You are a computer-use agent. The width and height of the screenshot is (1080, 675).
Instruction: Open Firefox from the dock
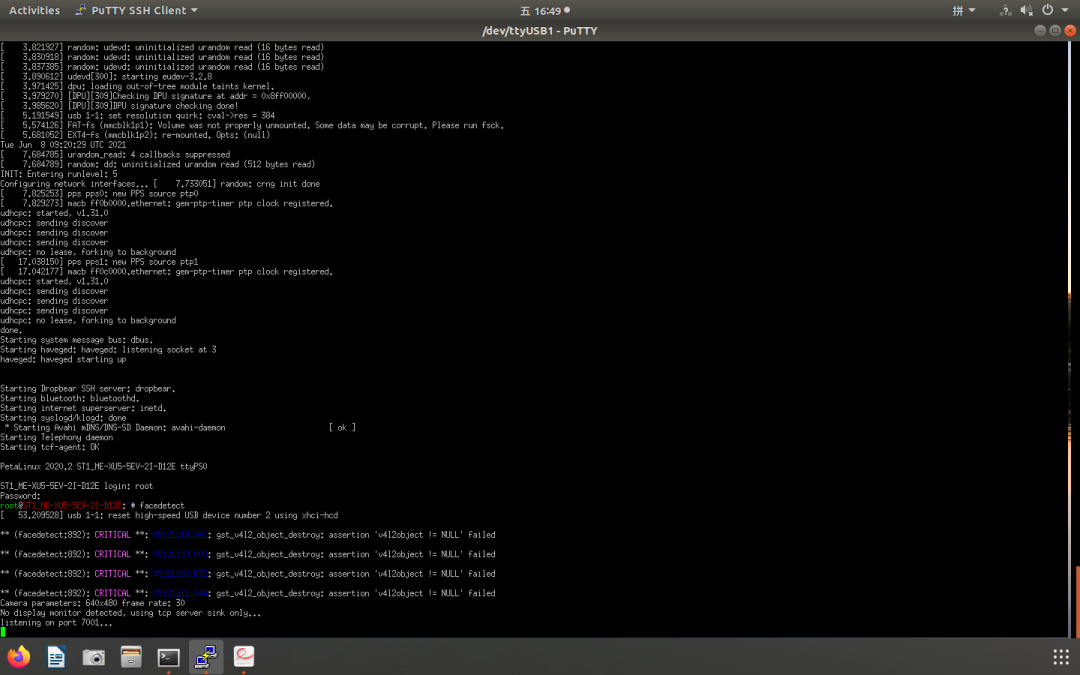click(x=19, y=656)
